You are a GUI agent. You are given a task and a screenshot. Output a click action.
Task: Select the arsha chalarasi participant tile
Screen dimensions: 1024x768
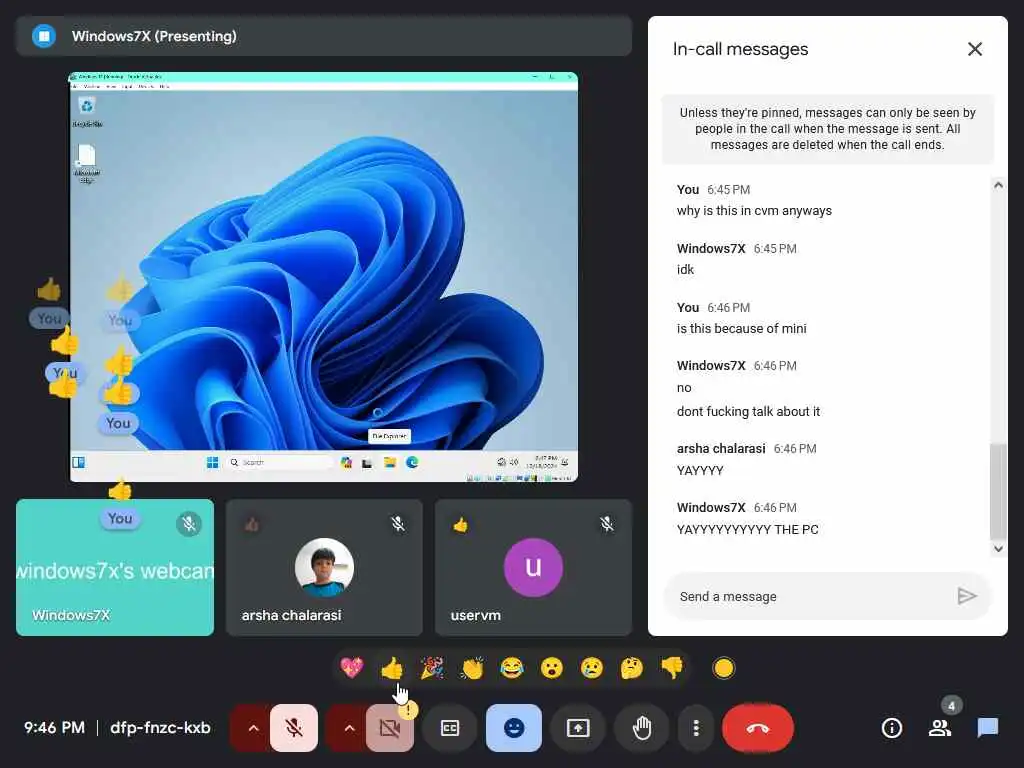coord(324,568)
